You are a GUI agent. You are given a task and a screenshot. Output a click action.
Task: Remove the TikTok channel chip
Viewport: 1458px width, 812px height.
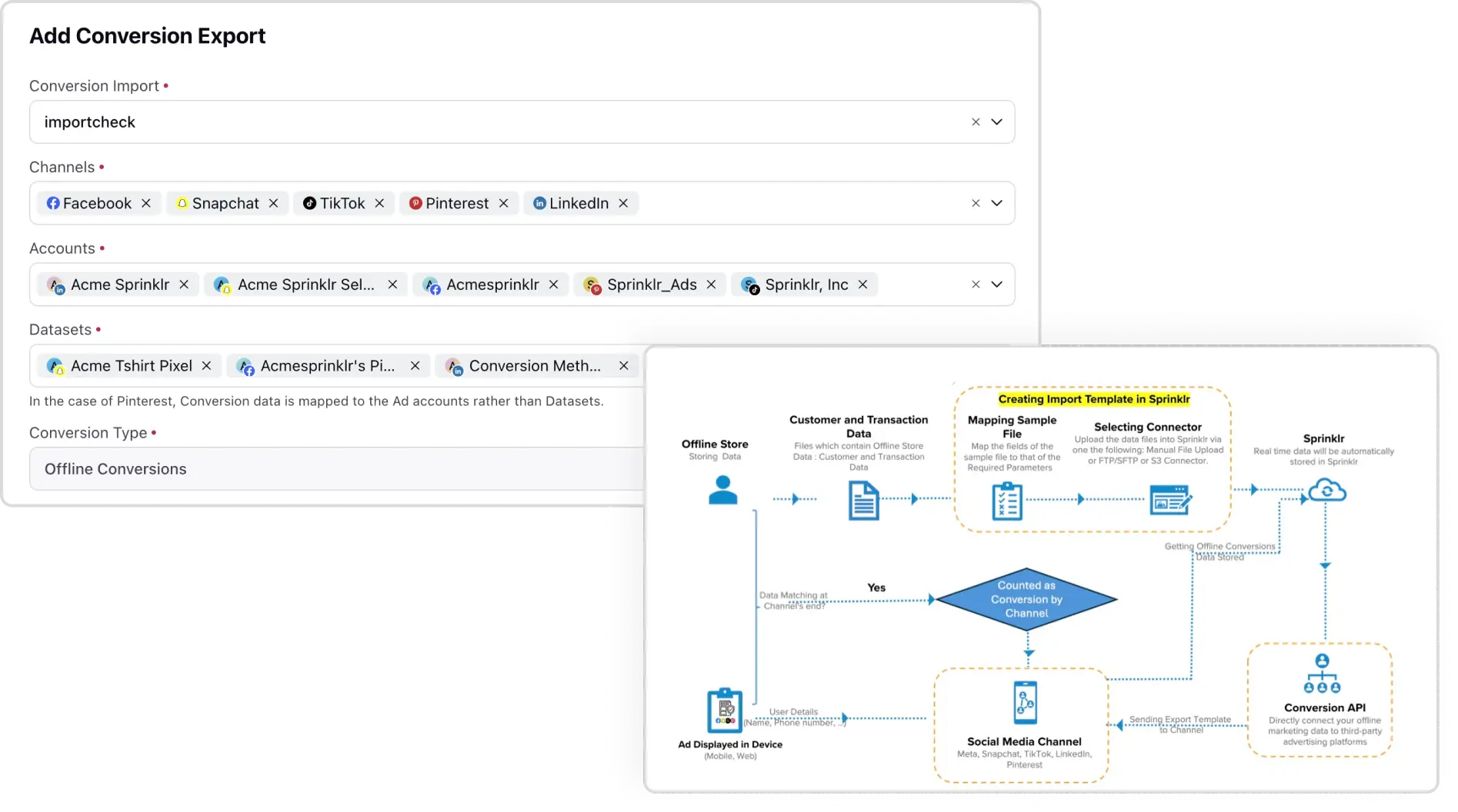[x=379, y=204]
